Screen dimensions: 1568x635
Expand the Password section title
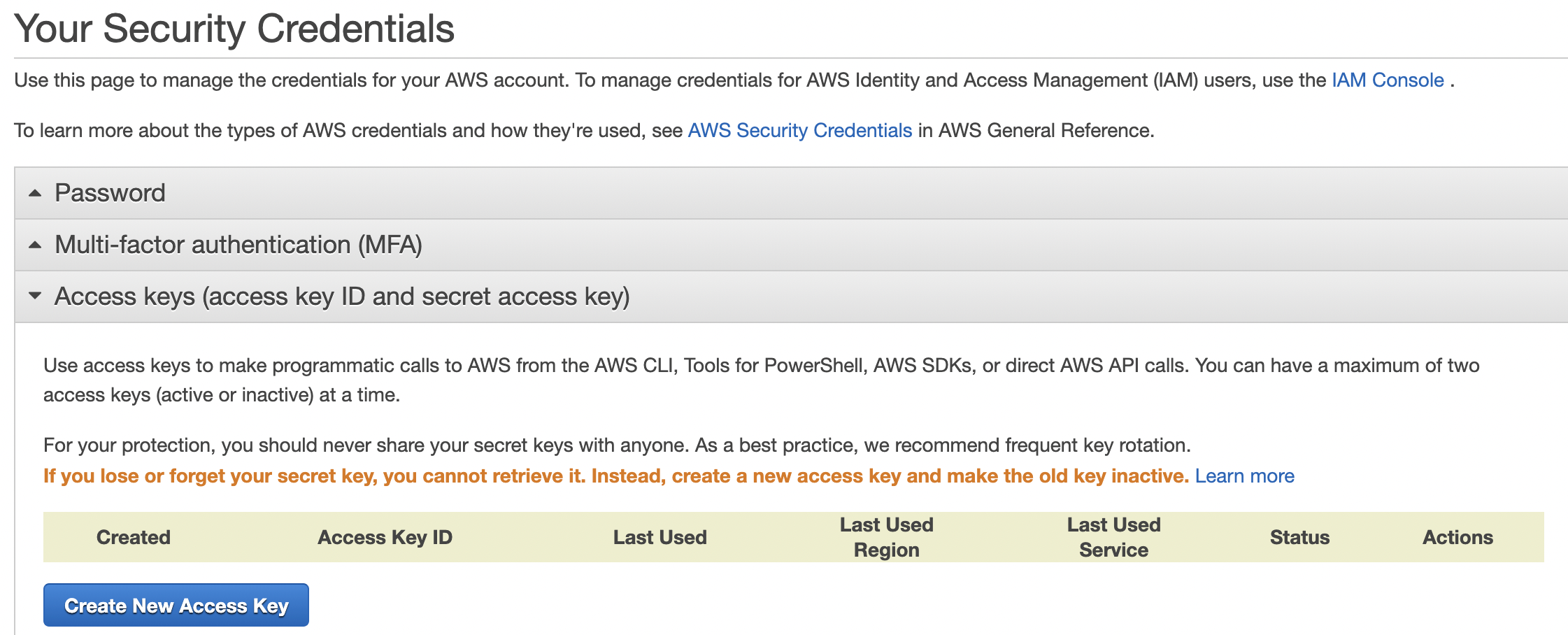tap(110, 193)
